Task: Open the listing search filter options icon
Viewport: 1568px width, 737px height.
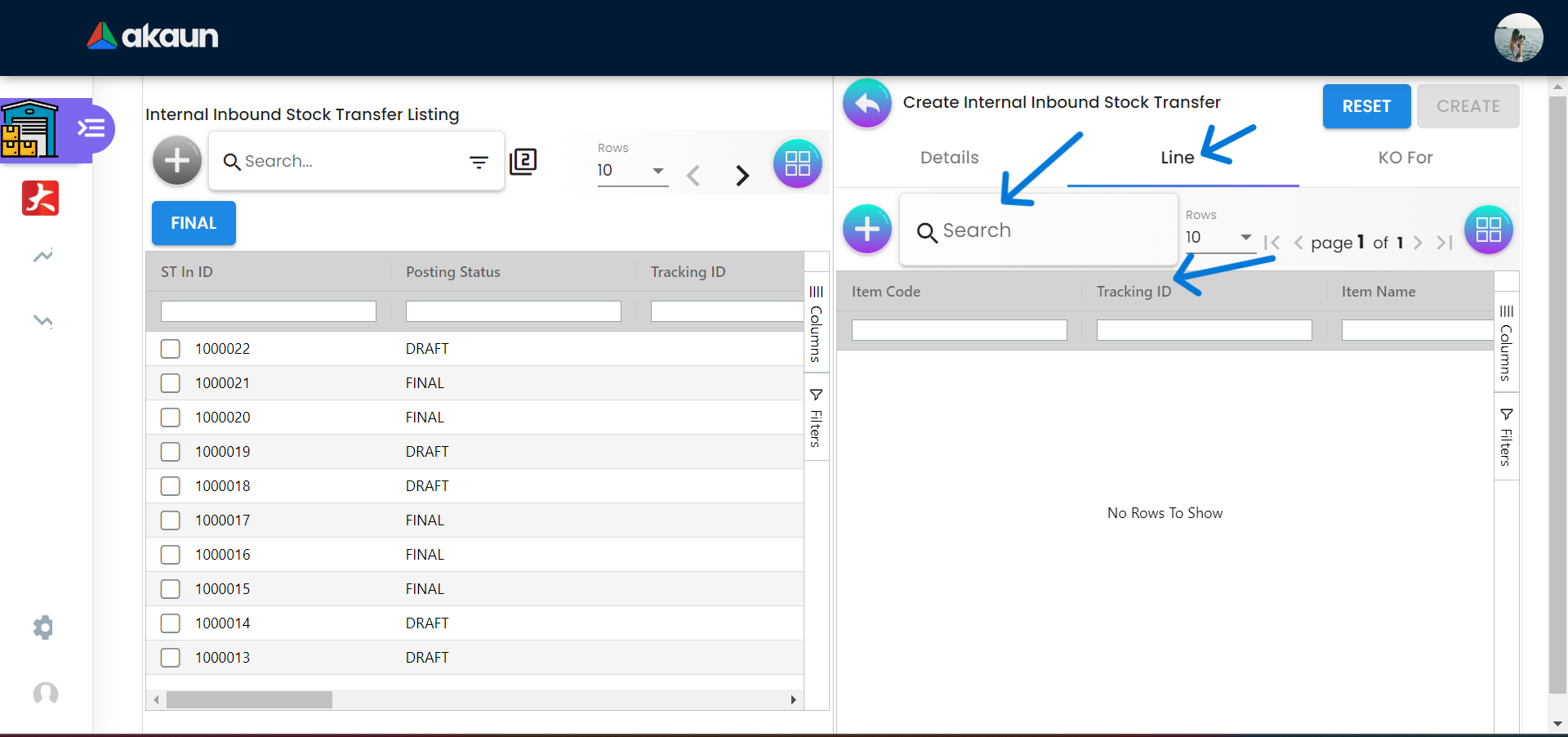Action: pyautogui.click(x=479, y=162)
